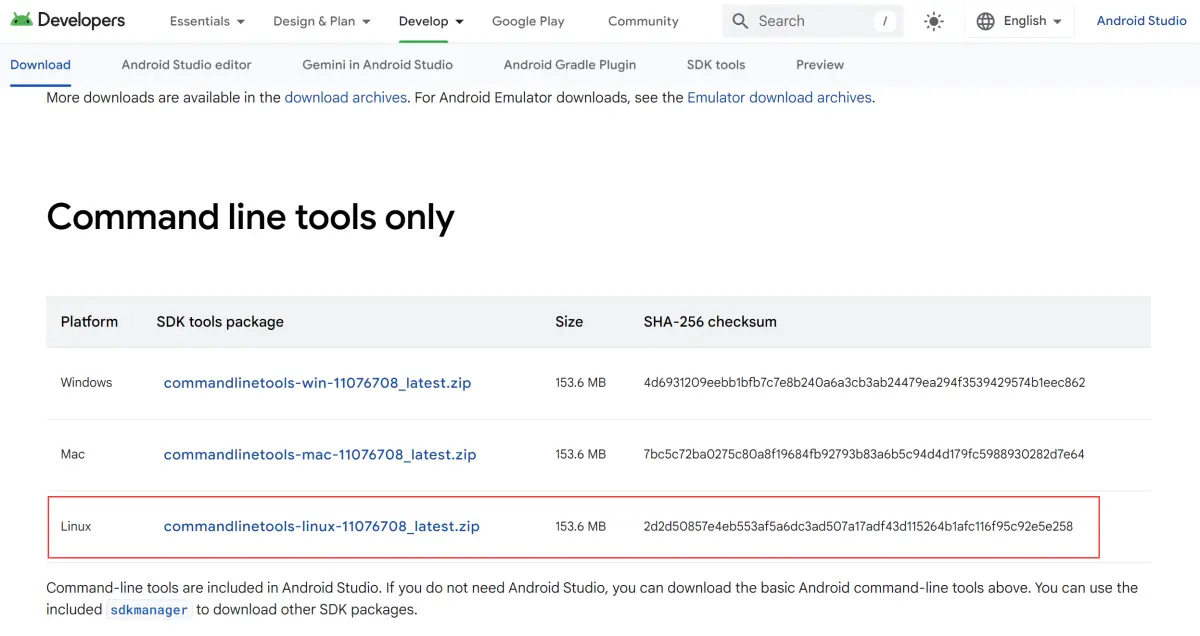The image size is (1200, 636).
Task: Select the Download tab
Action: pyautogui.click(x=40, y=64)
